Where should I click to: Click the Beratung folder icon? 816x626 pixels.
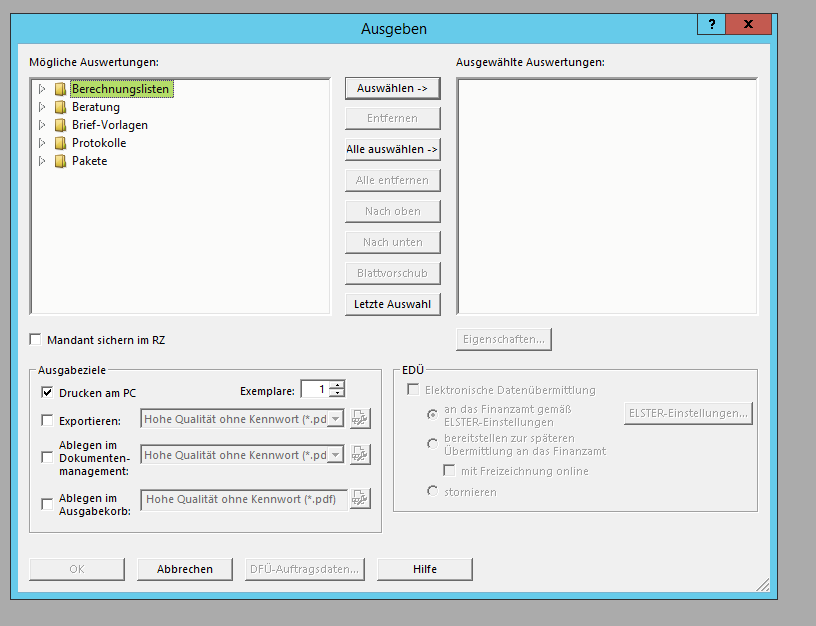point(60,107)
